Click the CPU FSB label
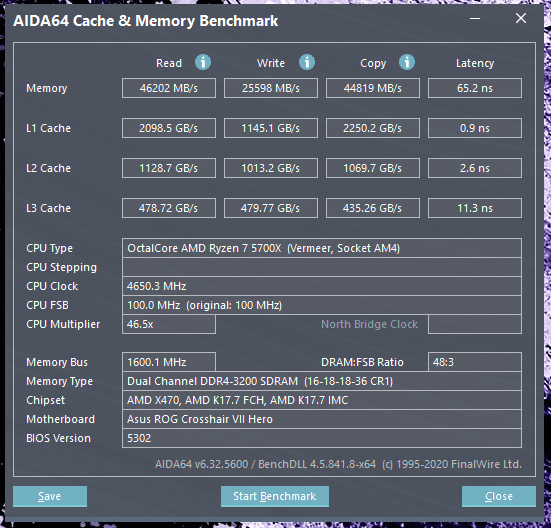Viewport: 551px width, 528px height. [47, 305]
